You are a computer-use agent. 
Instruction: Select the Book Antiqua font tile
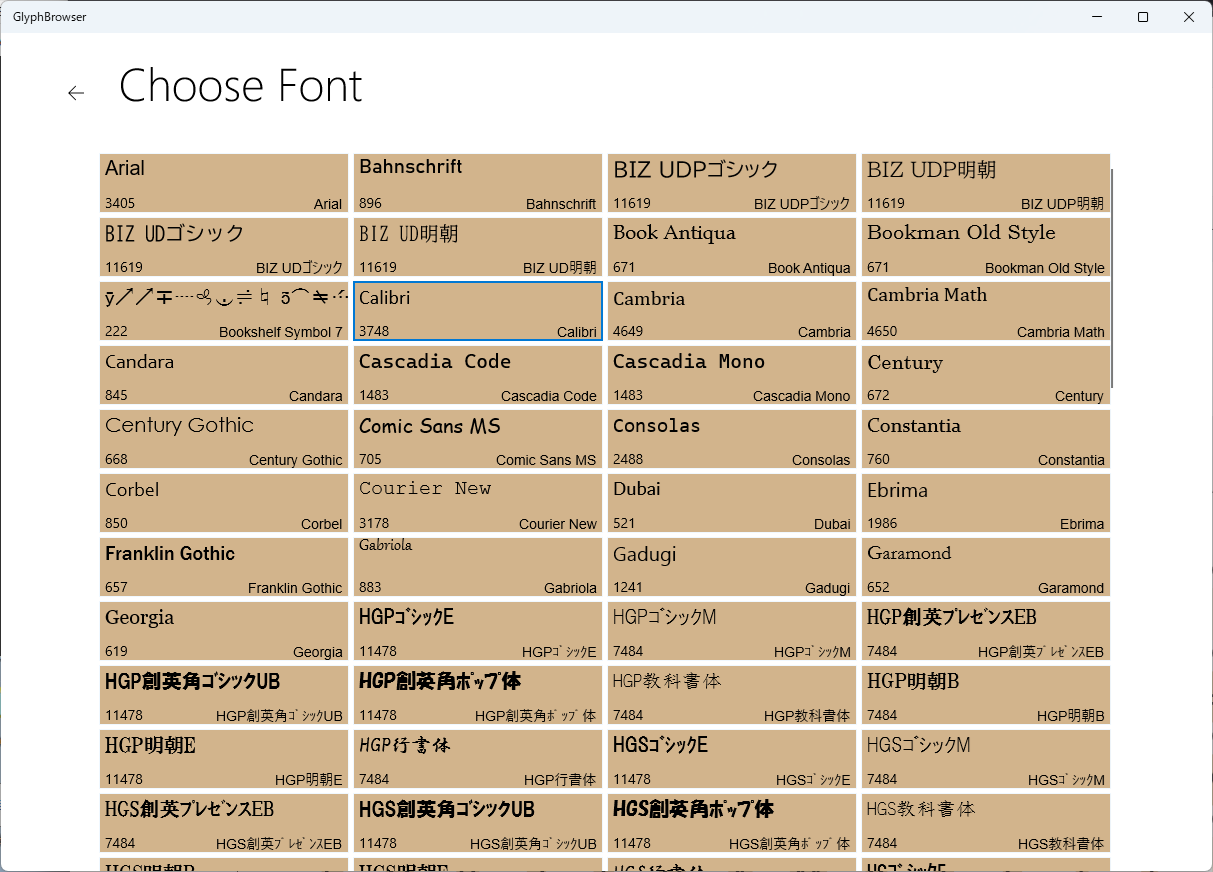(732, 248)
